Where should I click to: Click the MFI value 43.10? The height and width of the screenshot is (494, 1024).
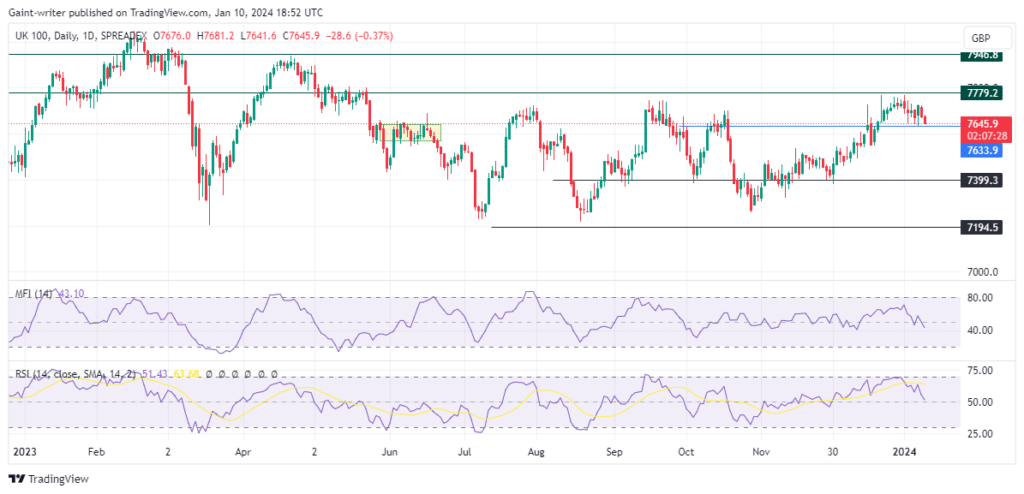coord(70,294)
